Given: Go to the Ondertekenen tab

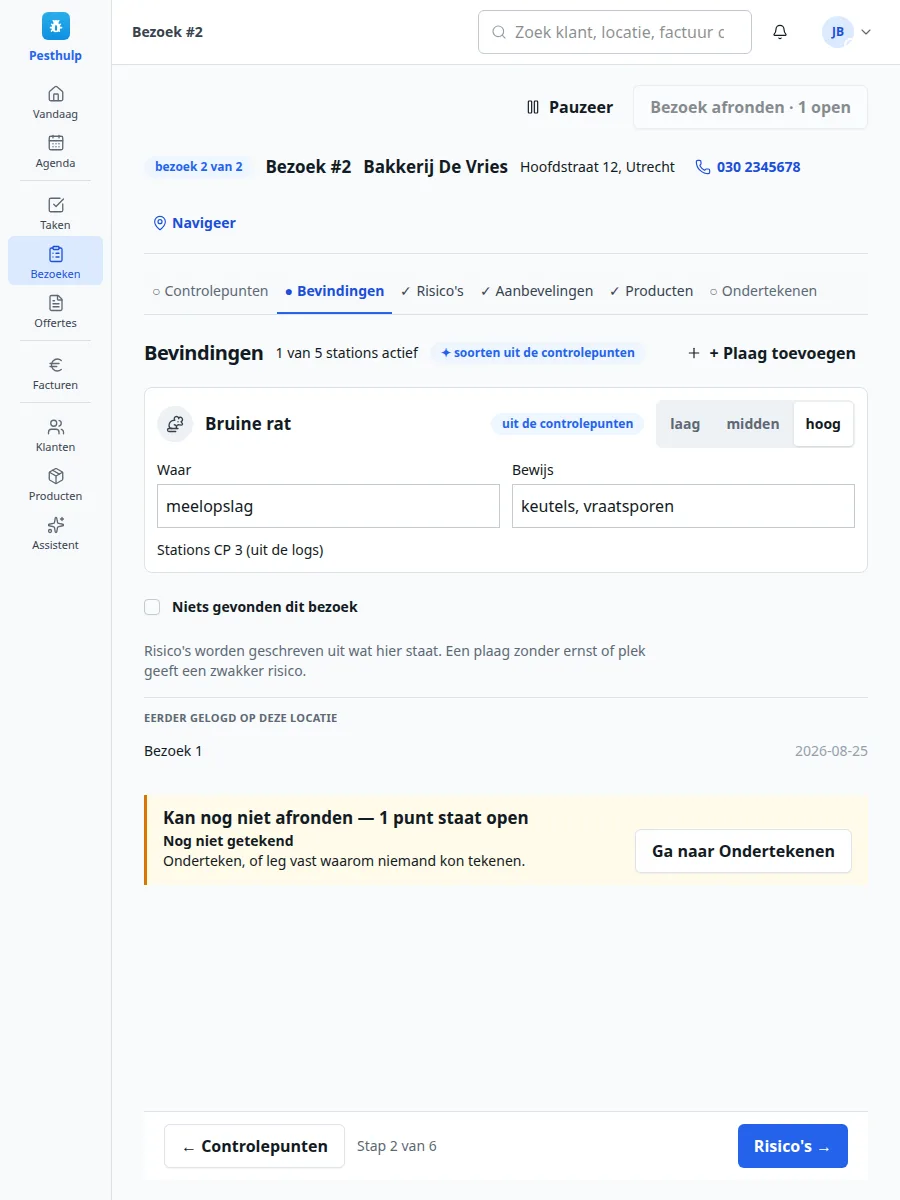Looking at the screenshot, I should point(763,291).
